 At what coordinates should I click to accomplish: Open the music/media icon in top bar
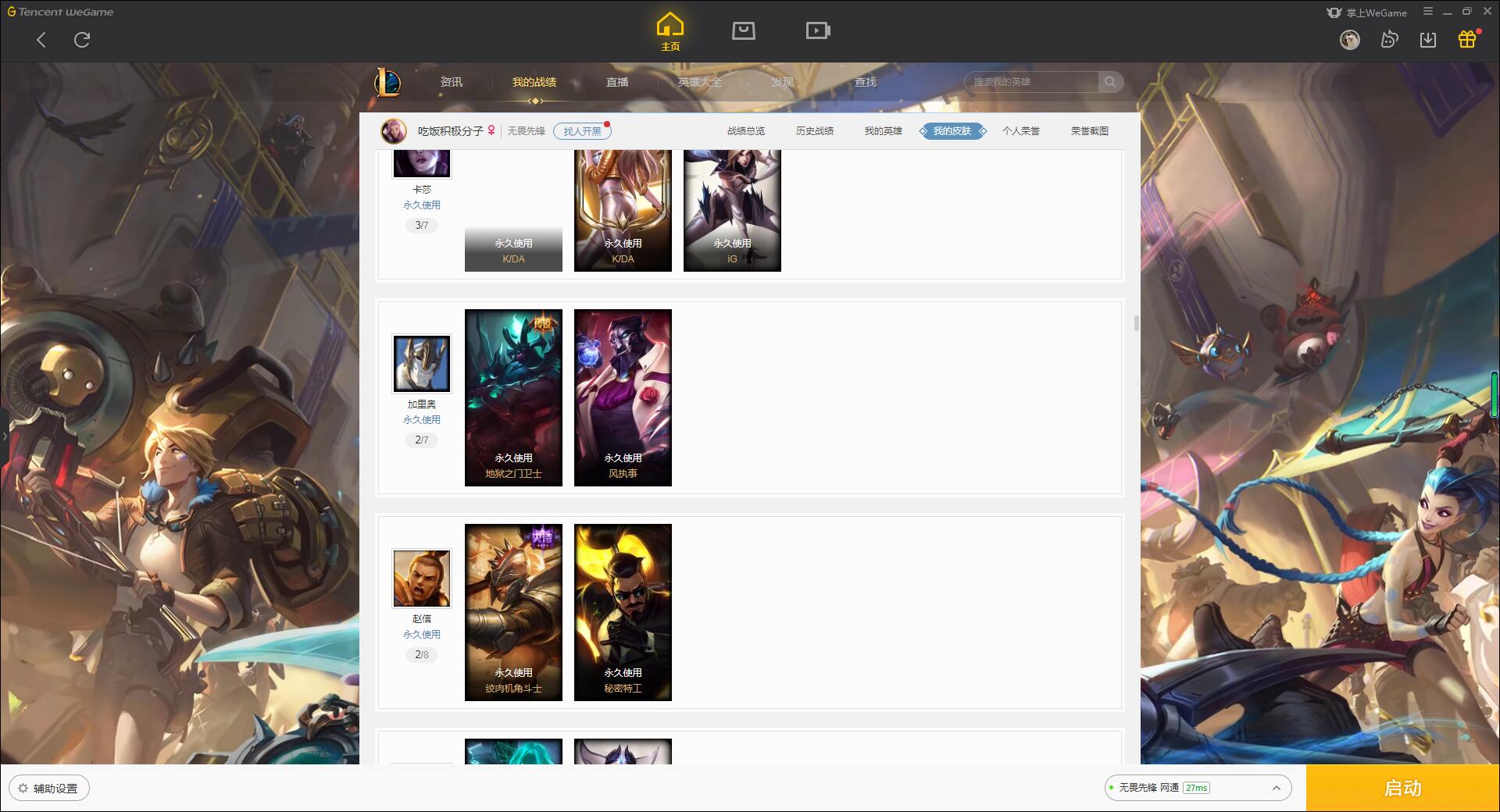click(1389, 39)
